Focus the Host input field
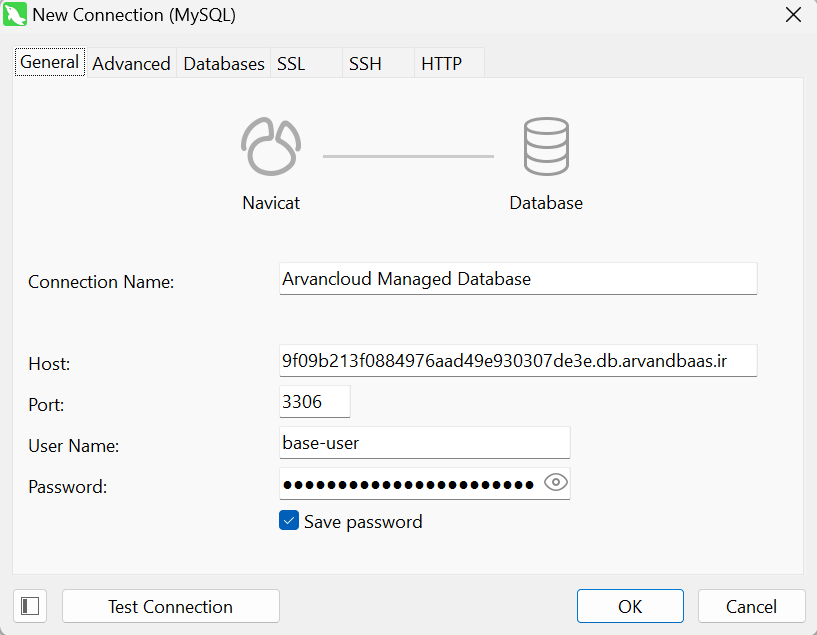 (x=518, y=361)
